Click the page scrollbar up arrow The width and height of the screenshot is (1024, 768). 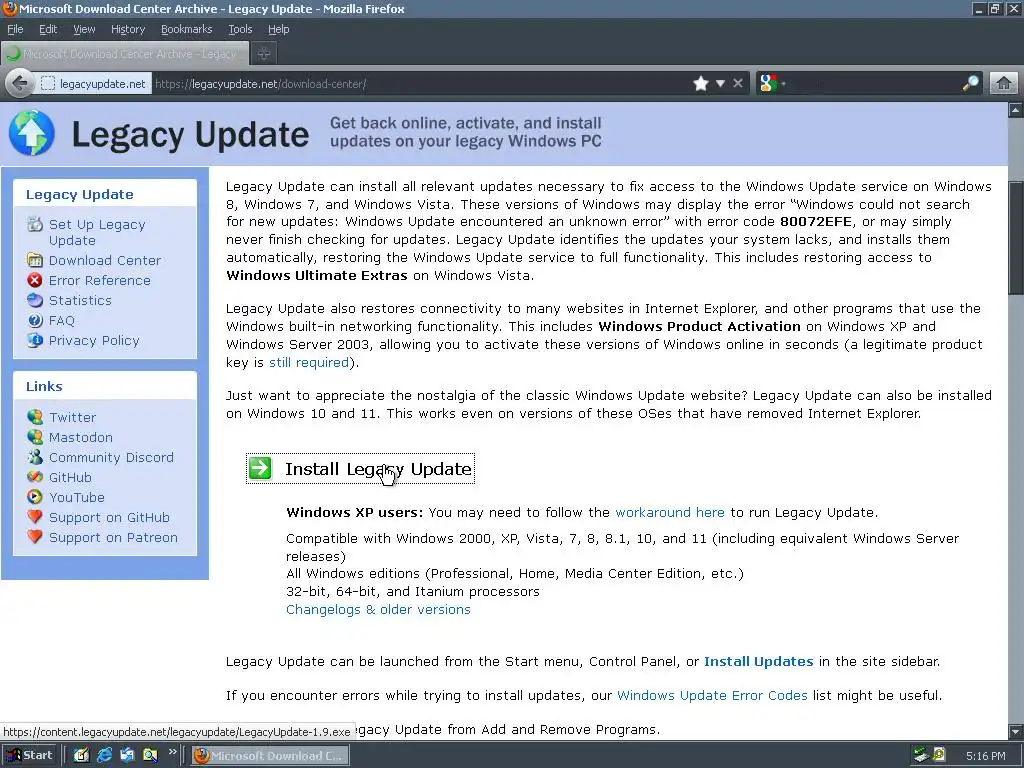coord(1016,110)
